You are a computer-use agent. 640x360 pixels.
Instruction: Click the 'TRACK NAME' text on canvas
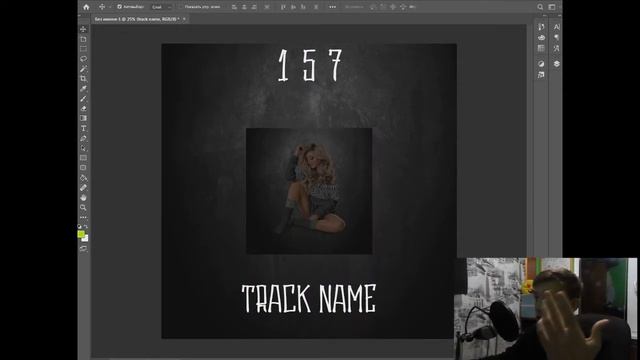(309, 299)
